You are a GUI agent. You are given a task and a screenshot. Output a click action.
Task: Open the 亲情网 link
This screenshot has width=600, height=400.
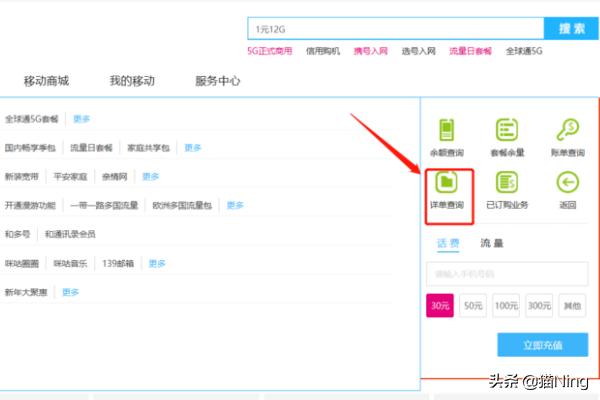[114, 176]
